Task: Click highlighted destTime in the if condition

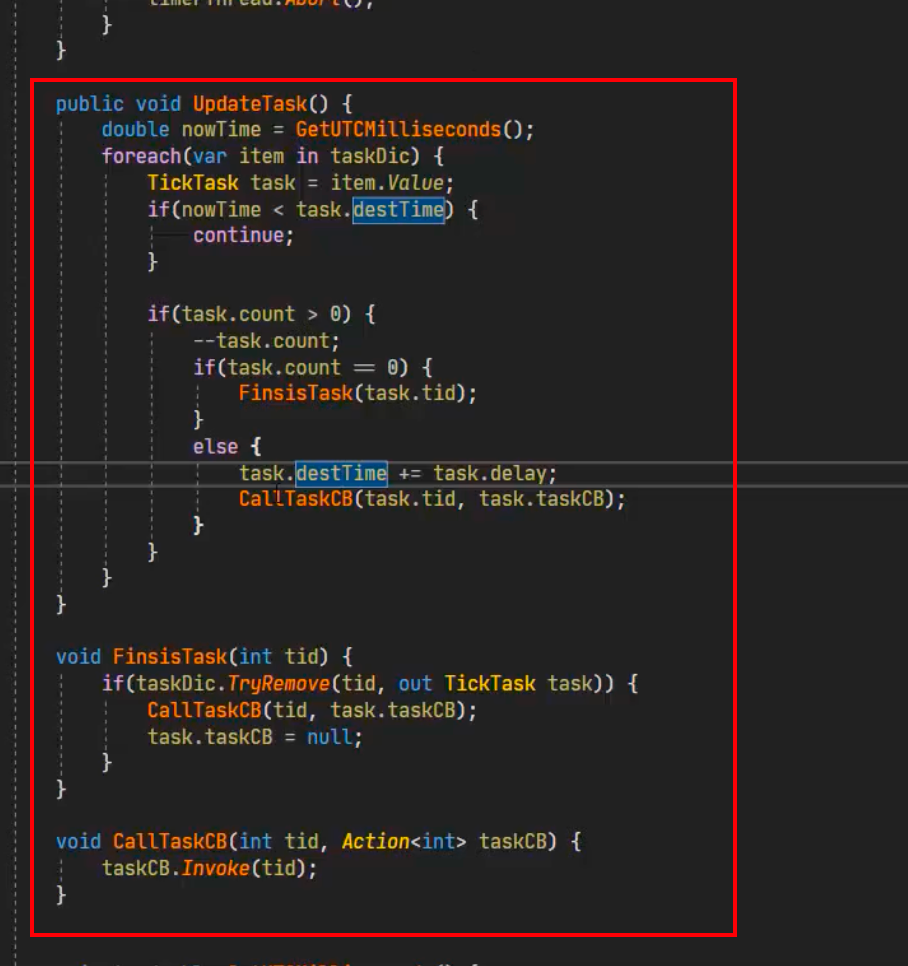Action: 398,209
